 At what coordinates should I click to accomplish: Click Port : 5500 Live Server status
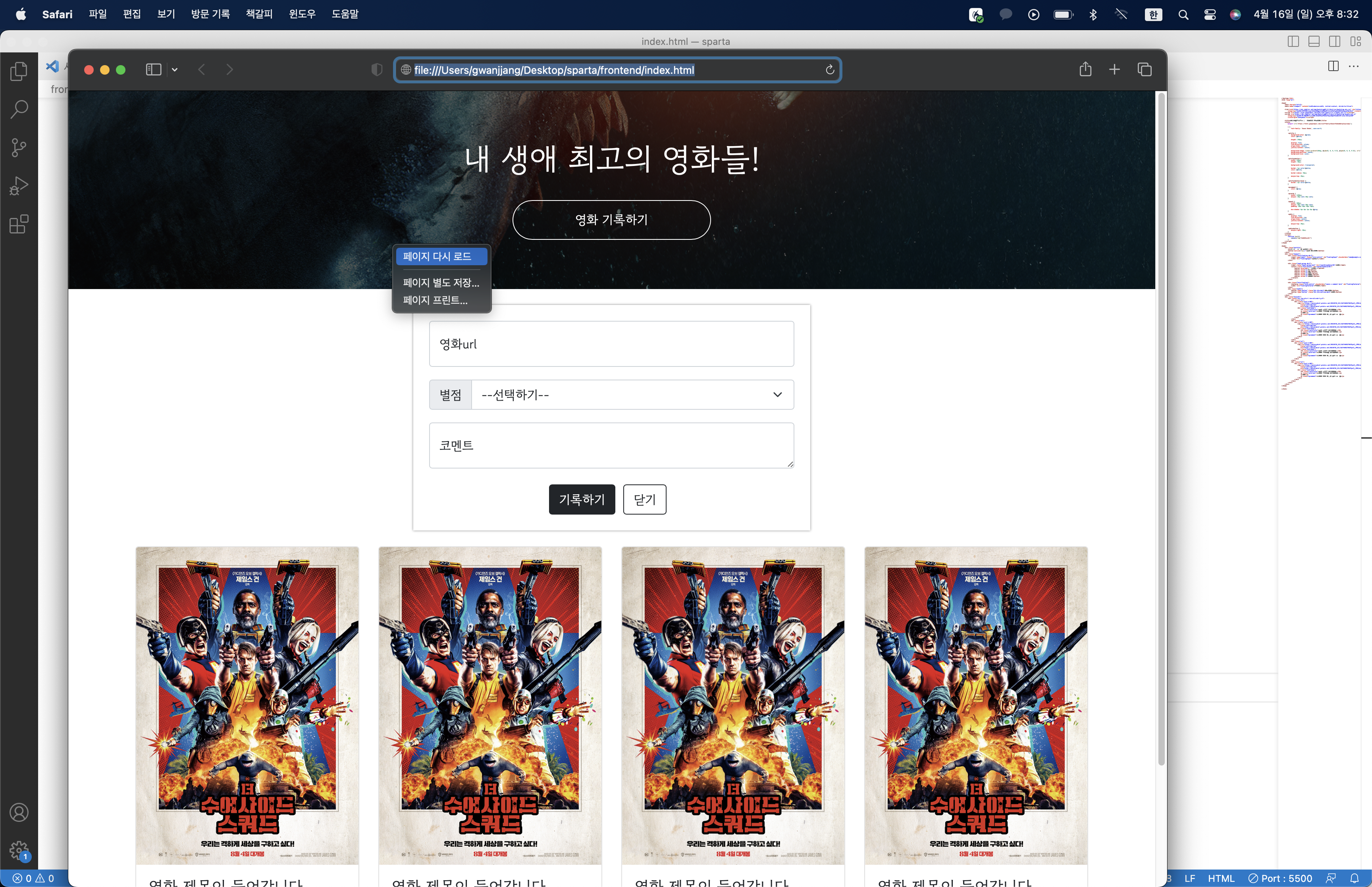point(1280,878)
